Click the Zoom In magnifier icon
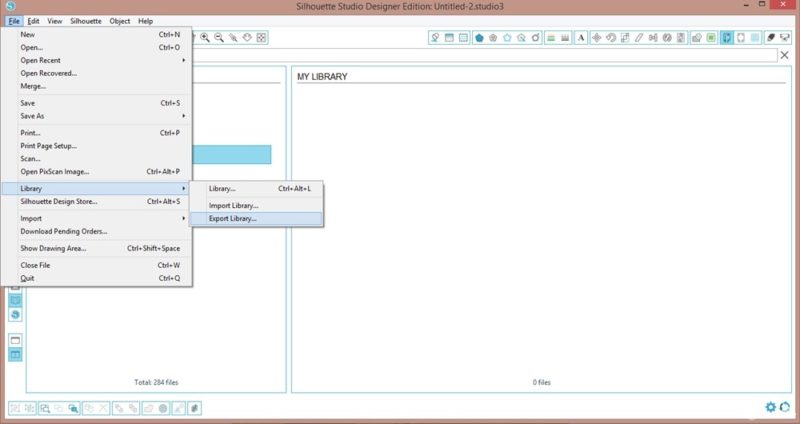This screenshot has height=424, width=800. point(205,37)
